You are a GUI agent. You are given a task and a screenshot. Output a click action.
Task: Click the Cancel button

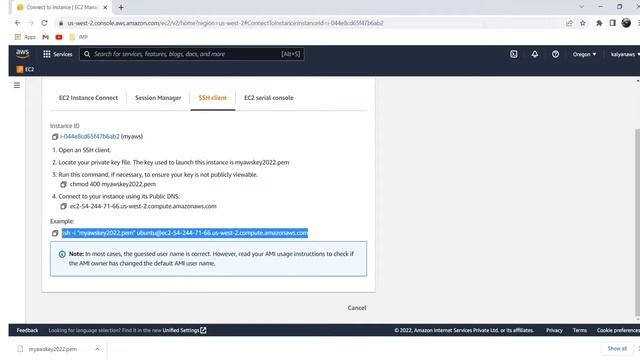click(x=357, y=308)
